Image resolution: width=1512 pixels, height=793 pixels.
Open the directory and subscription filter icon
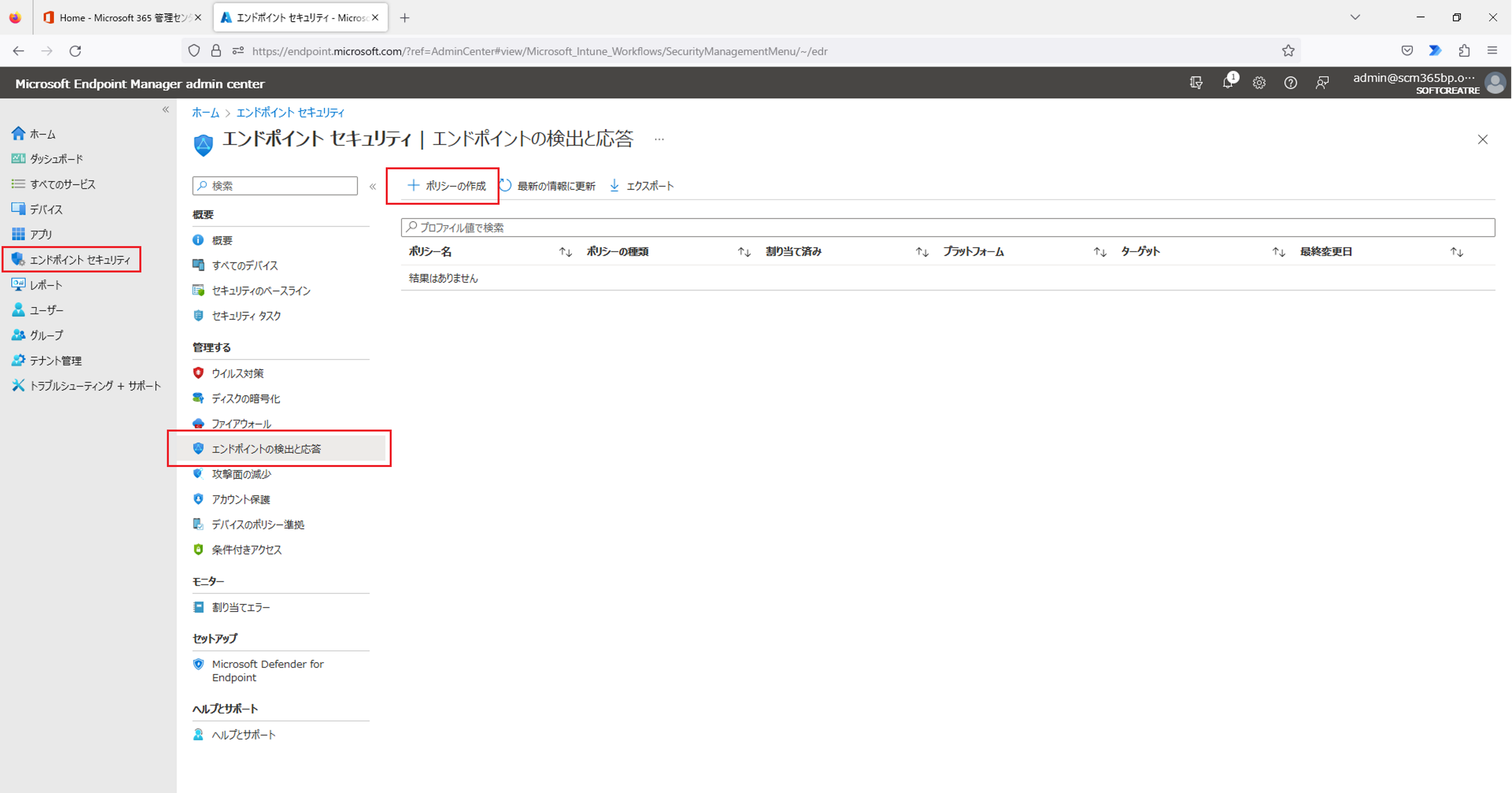1196,83
